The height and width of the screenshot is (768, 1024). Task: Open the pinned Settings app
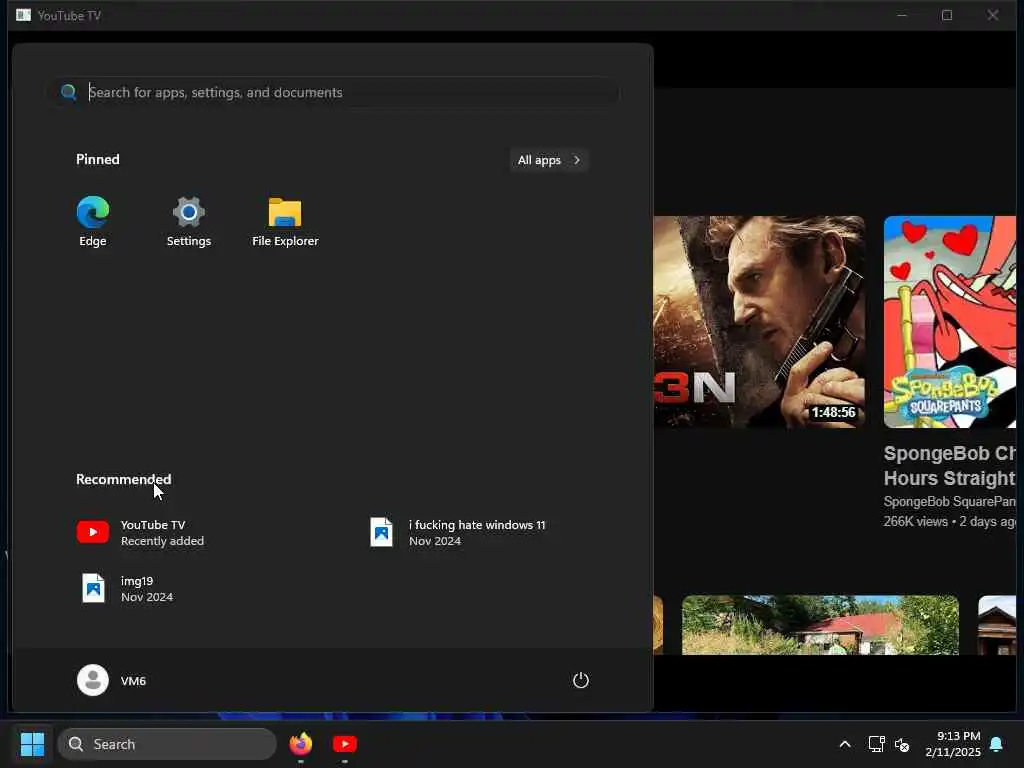point(189,221)
